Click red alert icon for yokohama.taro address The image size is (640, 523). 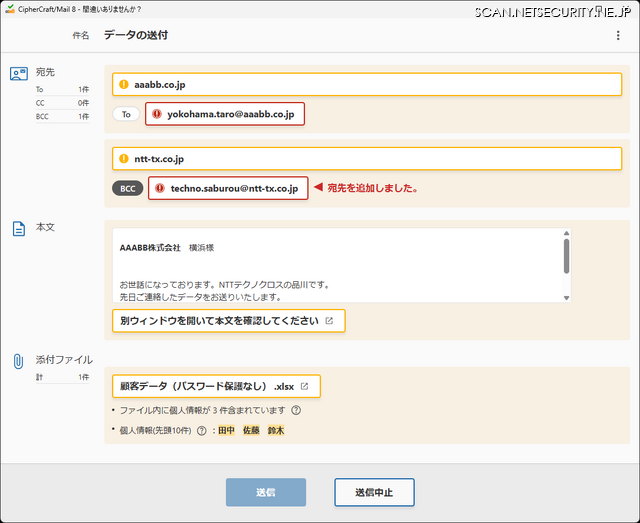pyautogui.click(x=157, y=114)
